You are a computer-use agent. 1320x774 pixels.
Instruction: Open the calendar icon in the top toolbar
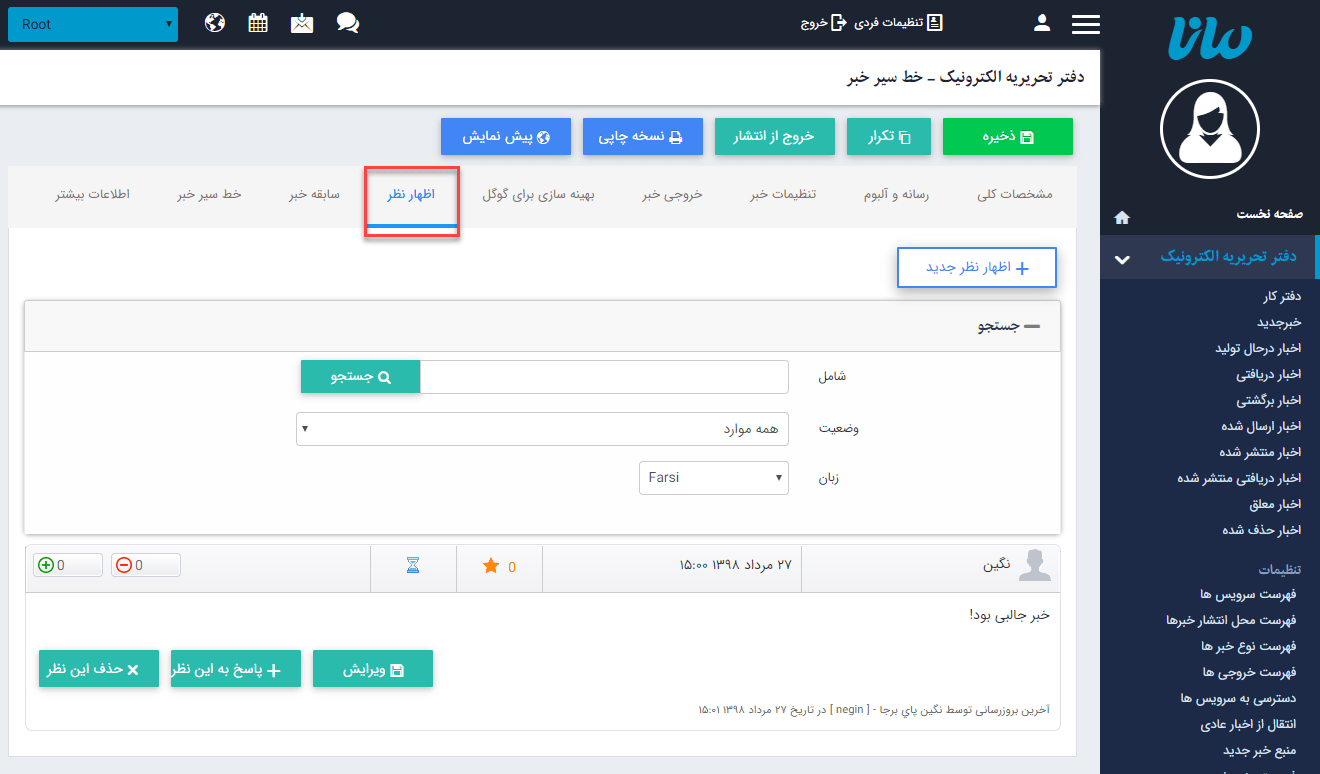pos(258,21)
